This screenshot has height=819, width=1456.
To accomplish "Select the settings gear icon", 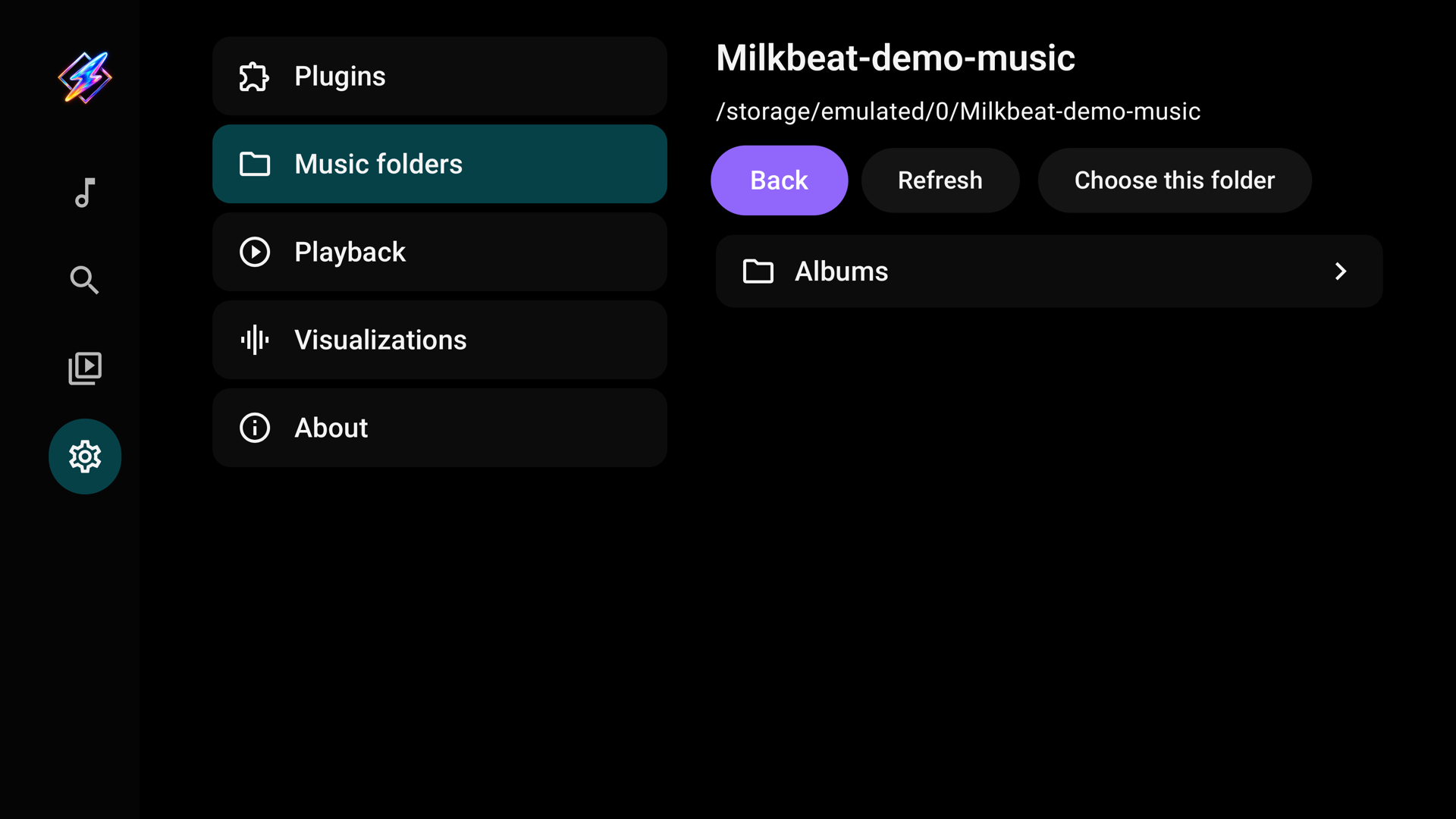I will click(x=85, y=457).
